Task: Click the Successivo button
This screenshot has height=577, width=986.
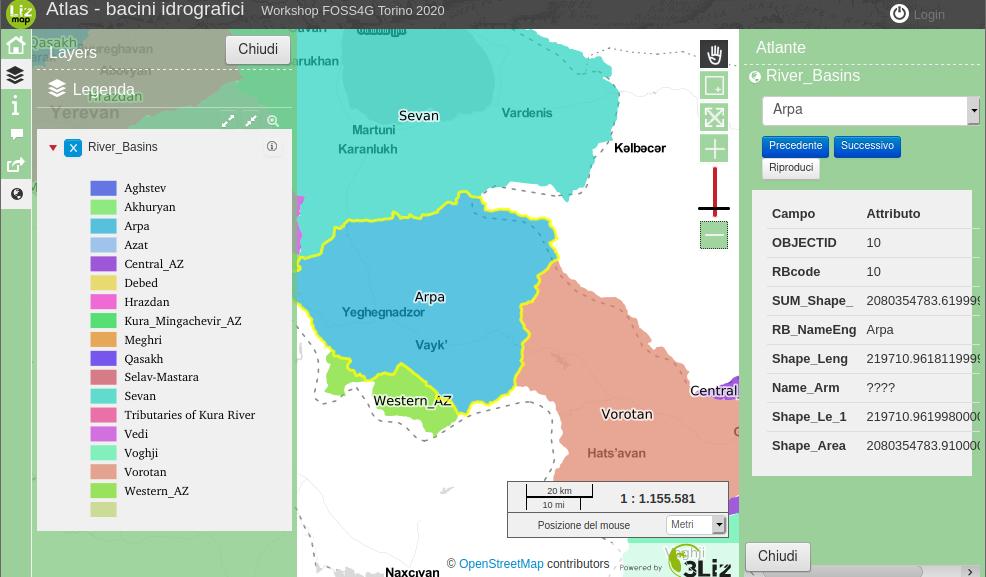Action: (867, 146)
